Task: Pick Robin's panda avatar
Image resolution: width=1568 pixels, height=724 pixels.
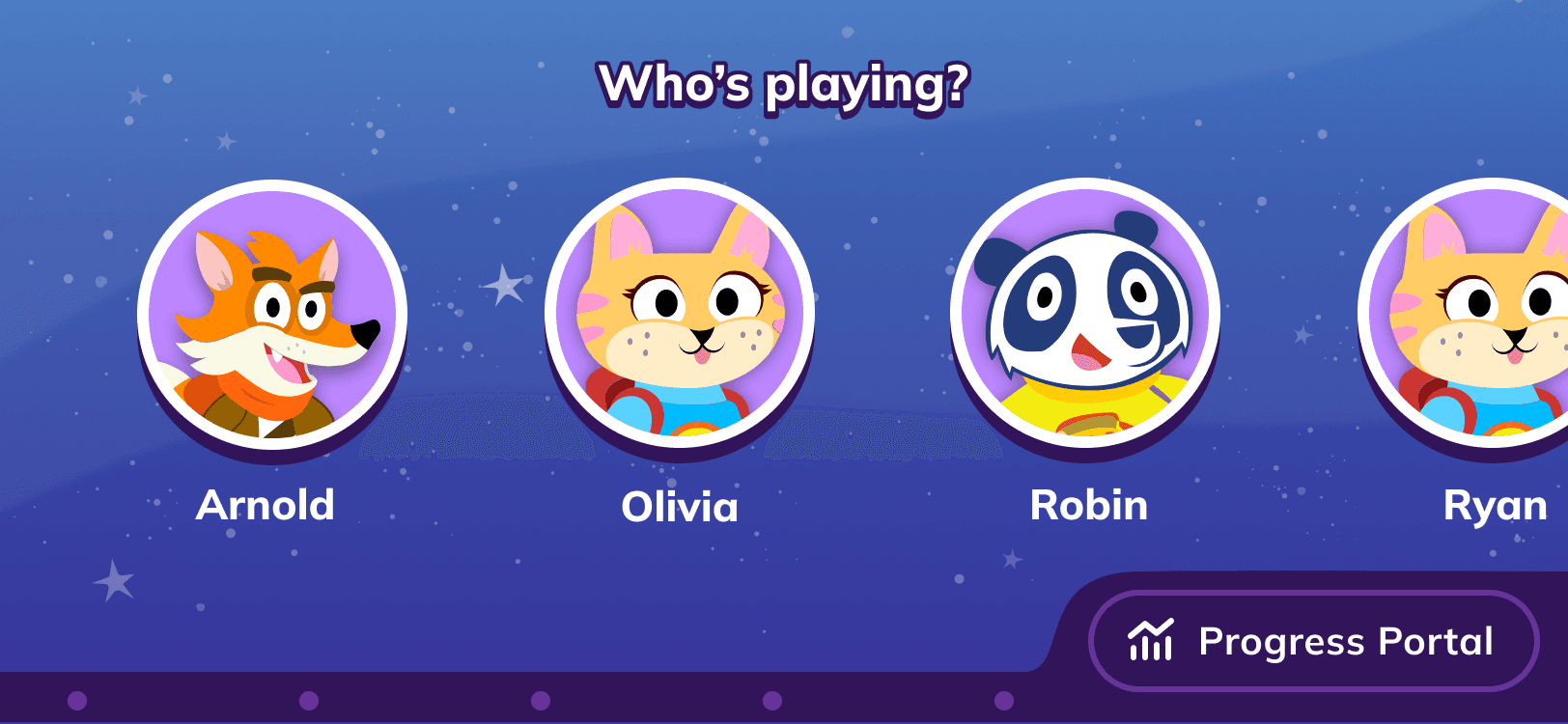Action: click(1085, 314)
